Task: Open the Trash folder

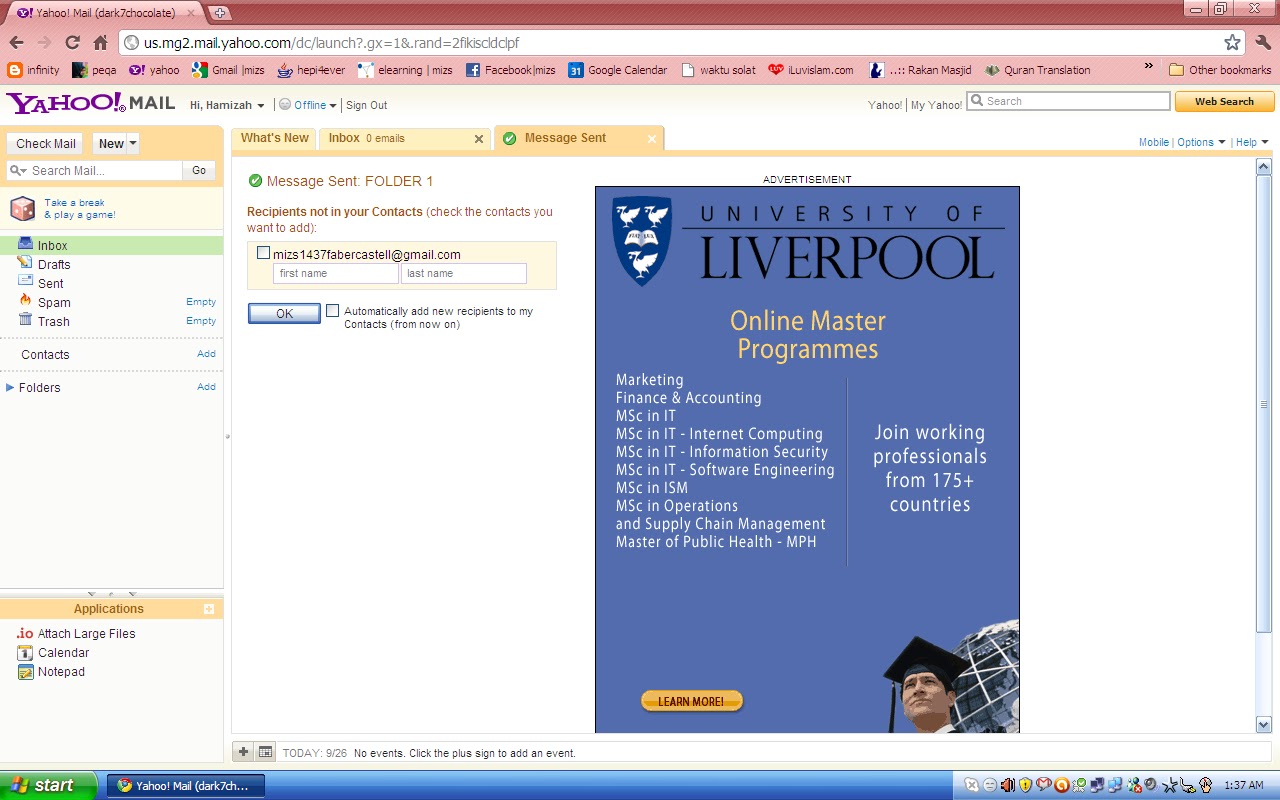Action: (53, 321)
